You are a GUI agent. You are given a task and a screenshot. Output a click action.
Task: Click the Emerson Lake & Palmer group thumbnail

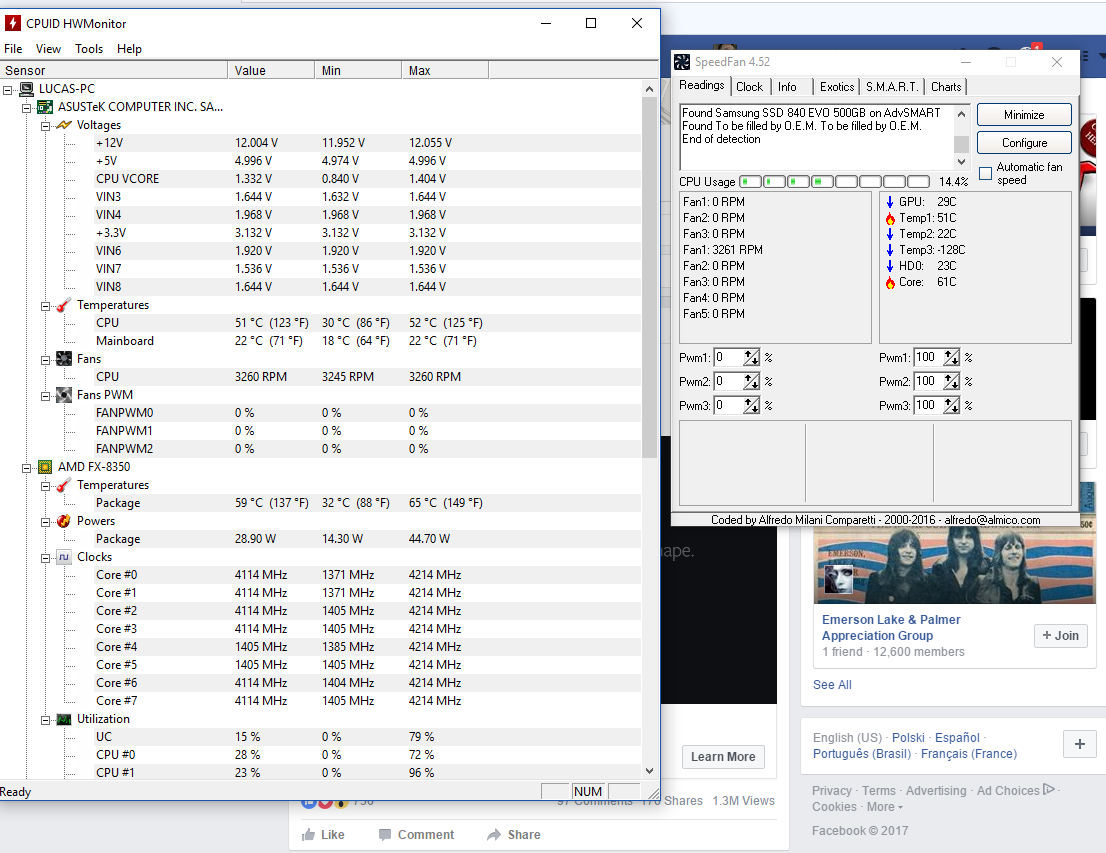pos(954,565)
